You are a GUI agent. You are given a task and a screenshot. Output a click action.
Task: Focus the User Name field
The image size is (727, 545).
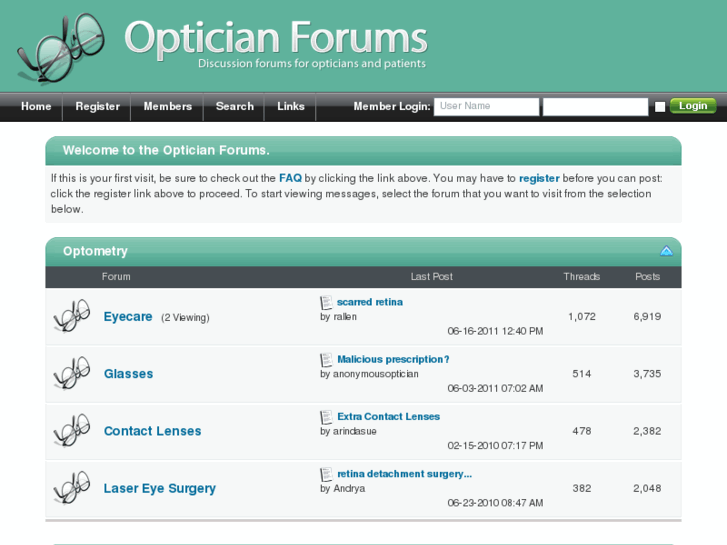[x=486, y=106]
